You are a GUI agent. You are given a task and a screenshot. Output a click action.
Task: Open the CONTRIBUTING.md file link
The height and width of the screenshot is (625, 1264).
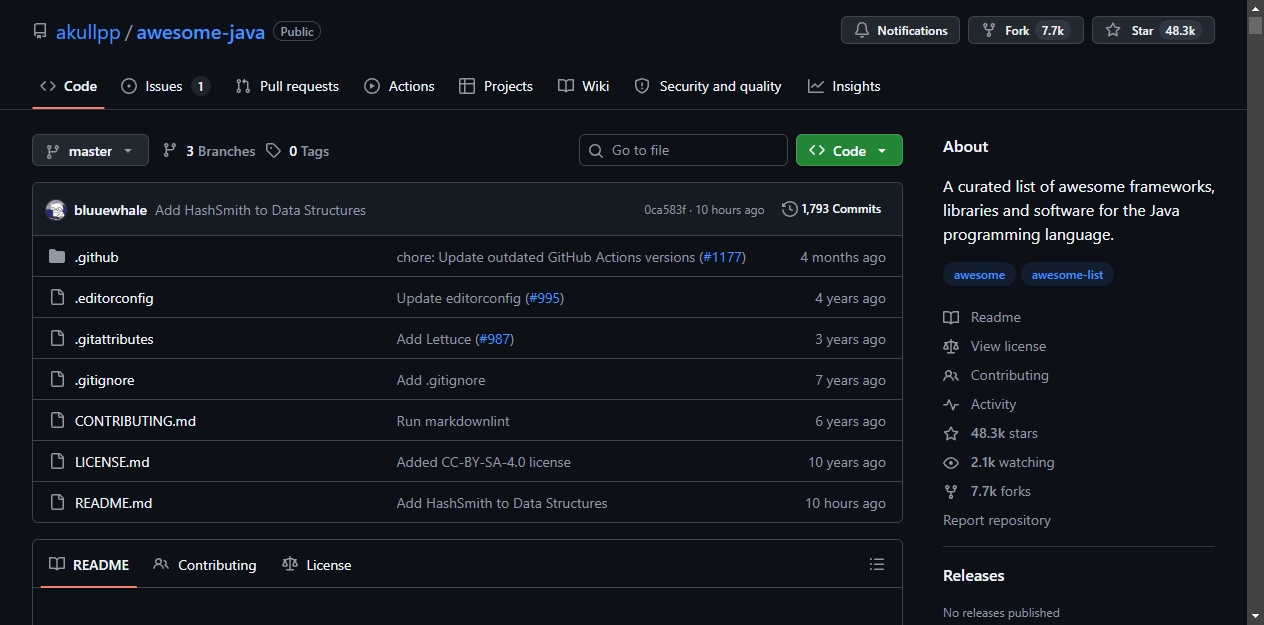pyautogui.click(x=135, y=421)
